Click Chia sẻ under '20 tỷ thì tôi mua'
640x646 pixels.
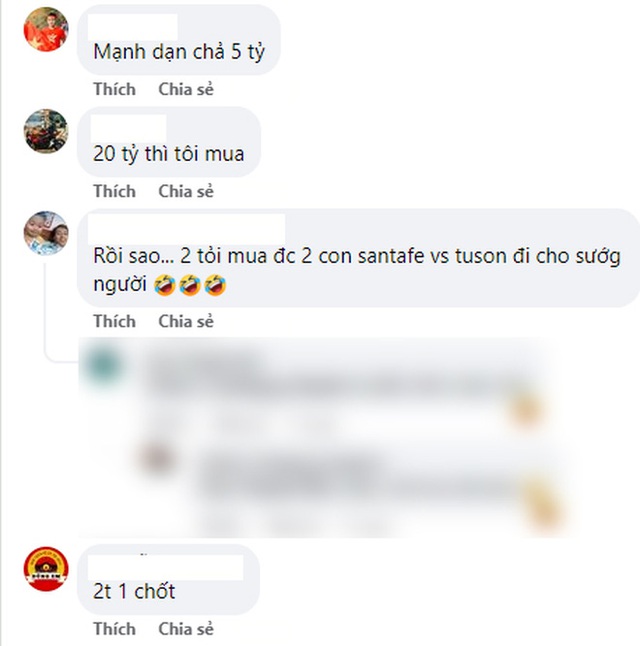186,191
